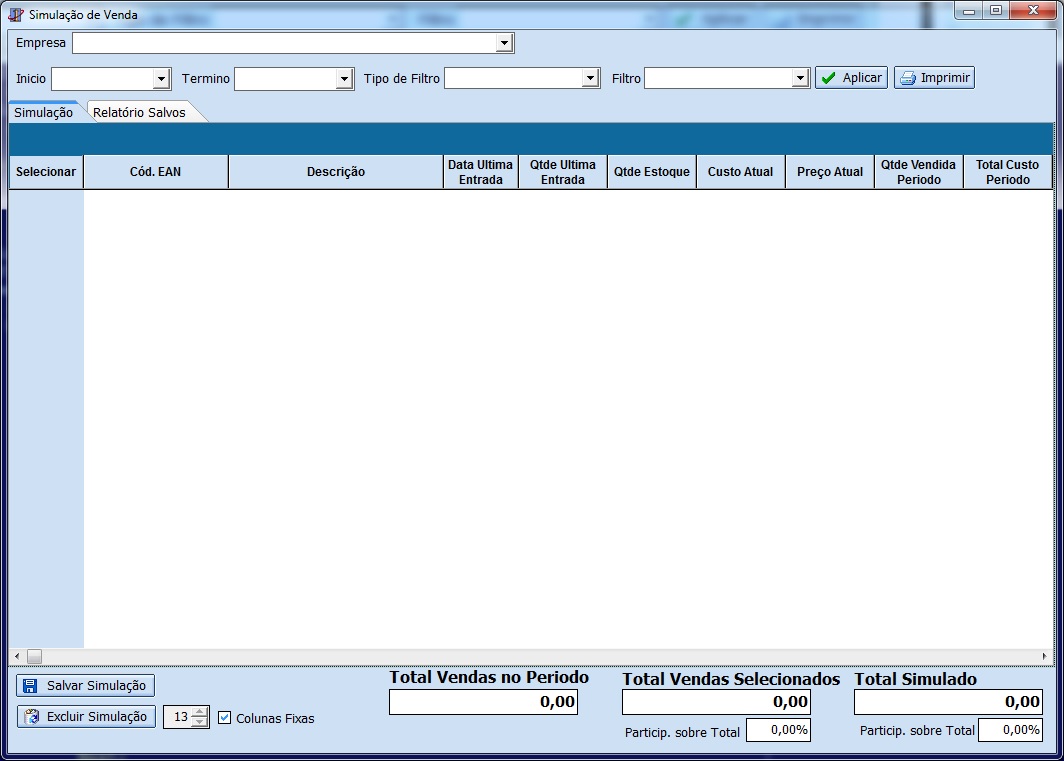This screenshot has height=761, width=1064.
Task: Expand the Tipo de Filtro dropdown
Action: [x=590, y=79]
